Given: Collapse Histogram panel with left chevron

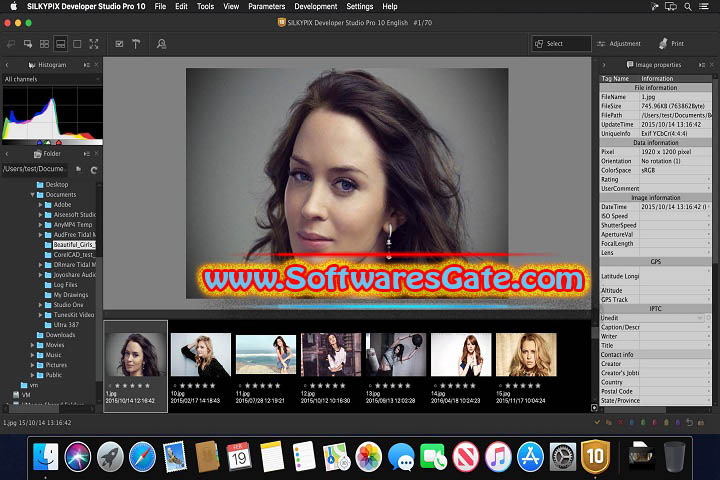Looking at the screenshot, I should click(x=7, y=65).
